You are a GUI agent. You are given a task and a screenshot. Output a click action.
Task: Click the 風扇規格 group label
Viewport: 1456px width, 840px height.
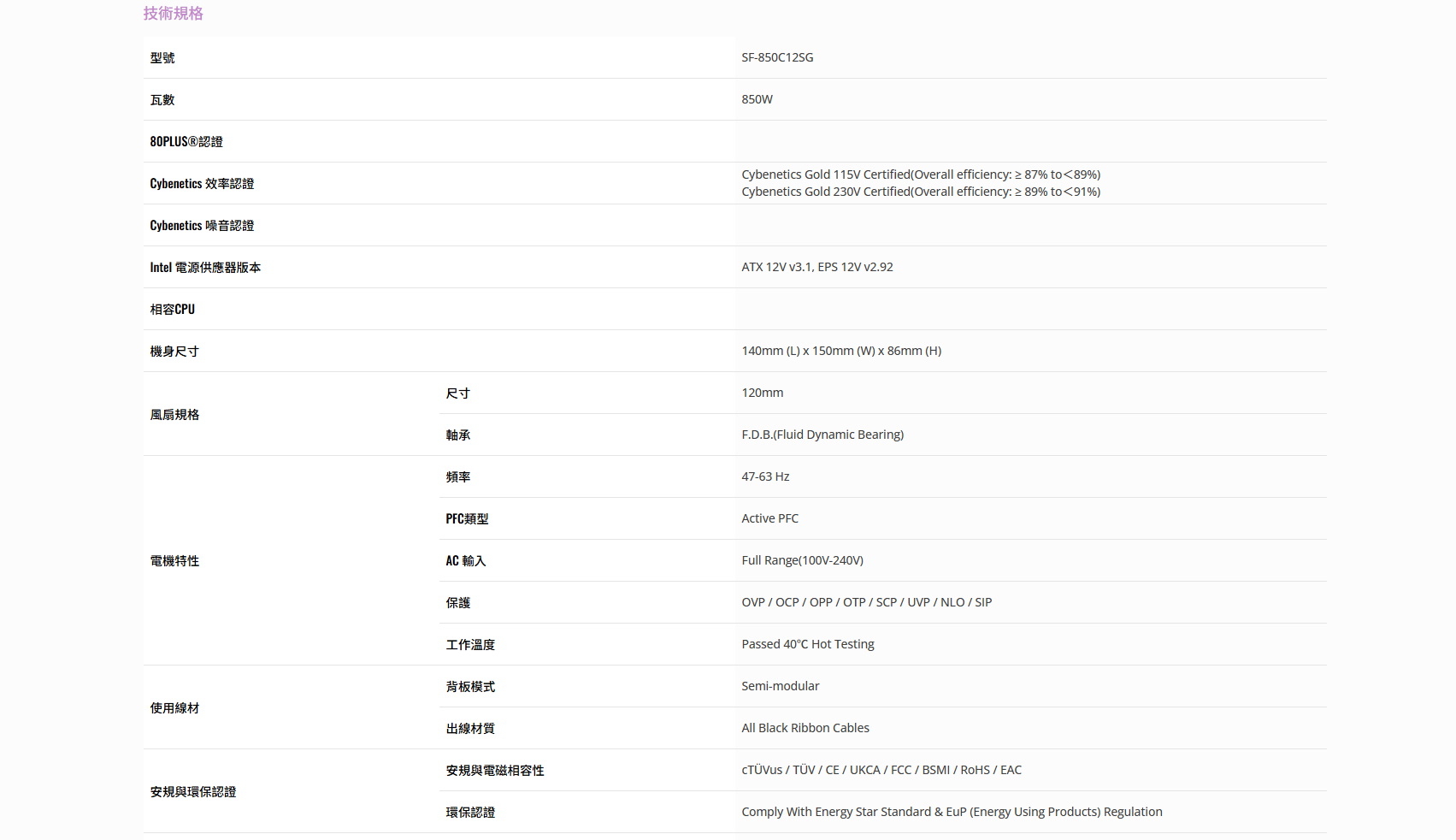coord(174,414)
